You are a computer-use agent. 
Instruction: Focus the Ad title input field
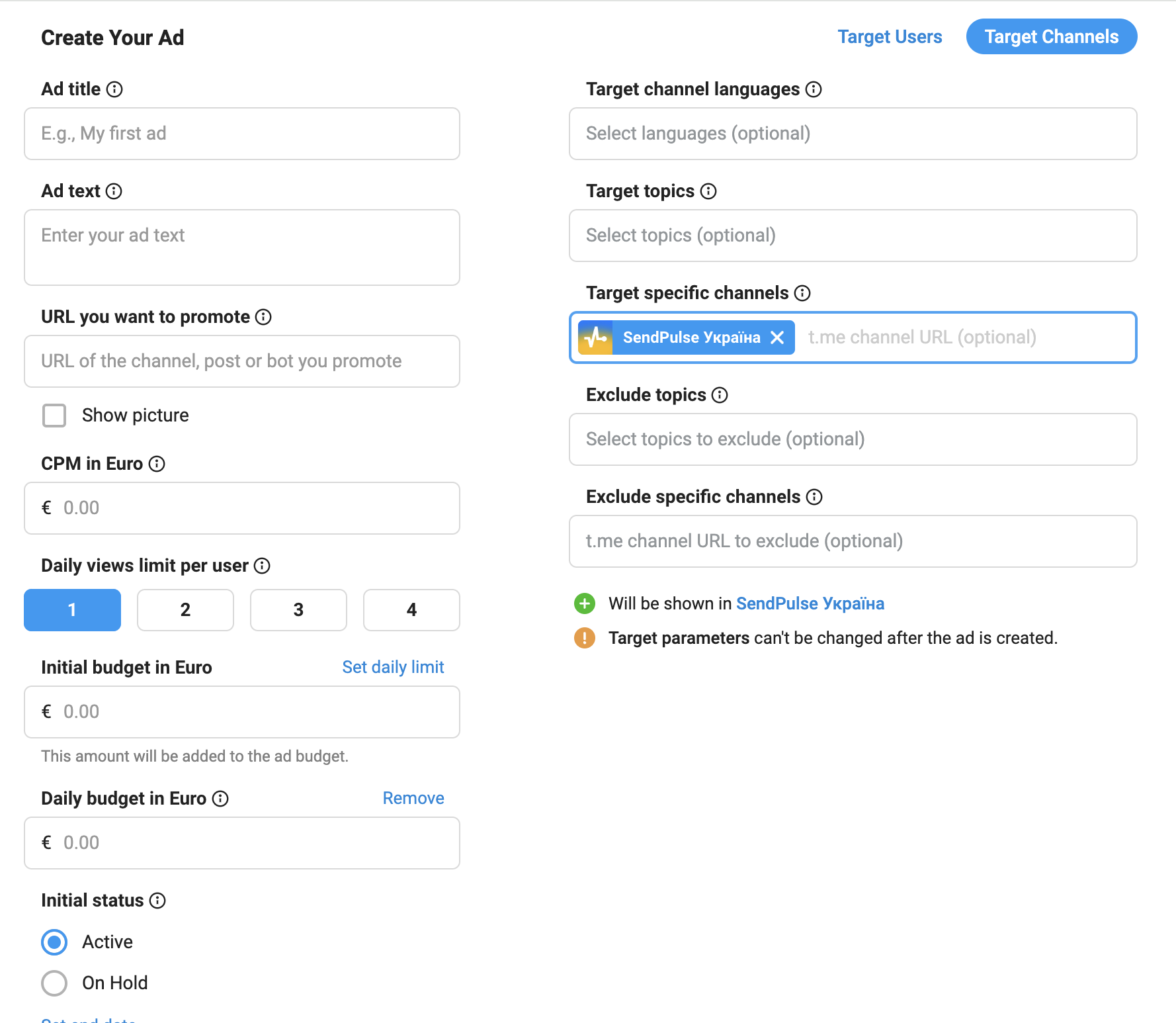242,134
